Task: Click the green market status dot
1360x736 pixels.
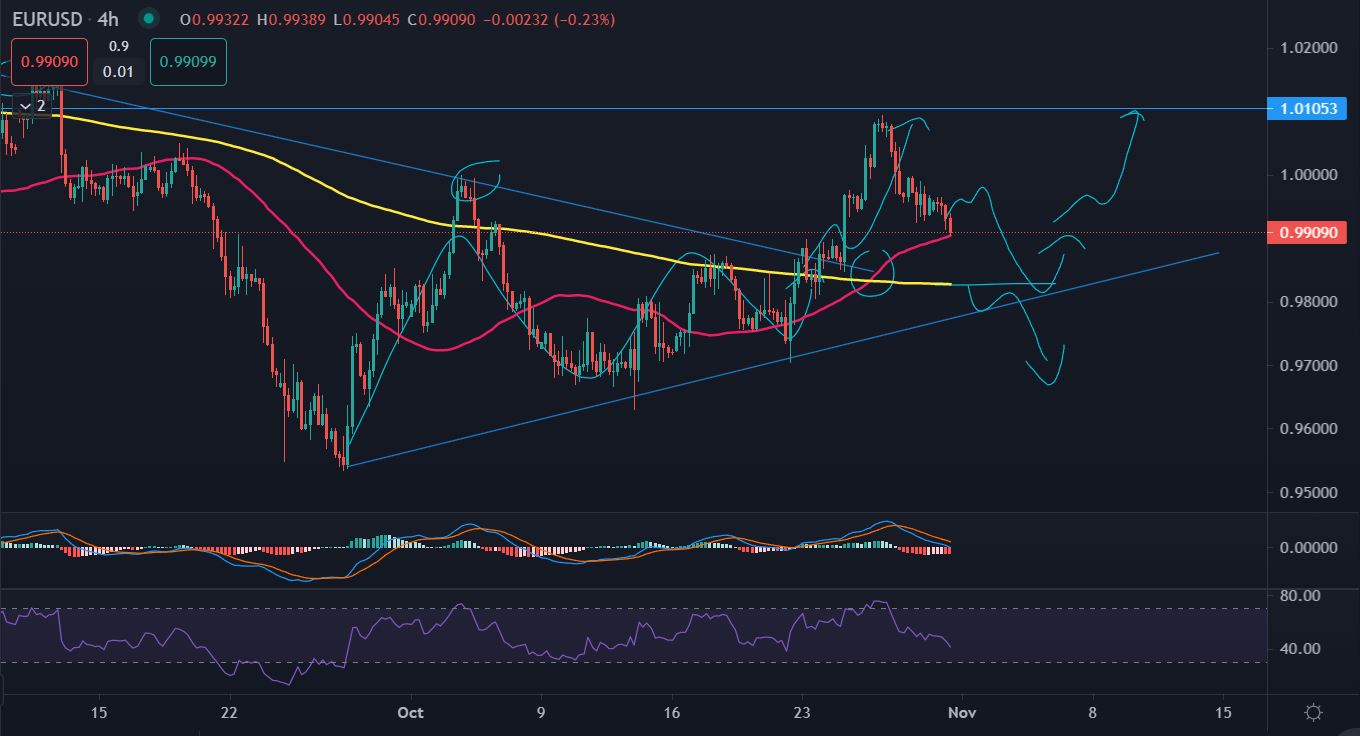Action: tap(149, 19)
